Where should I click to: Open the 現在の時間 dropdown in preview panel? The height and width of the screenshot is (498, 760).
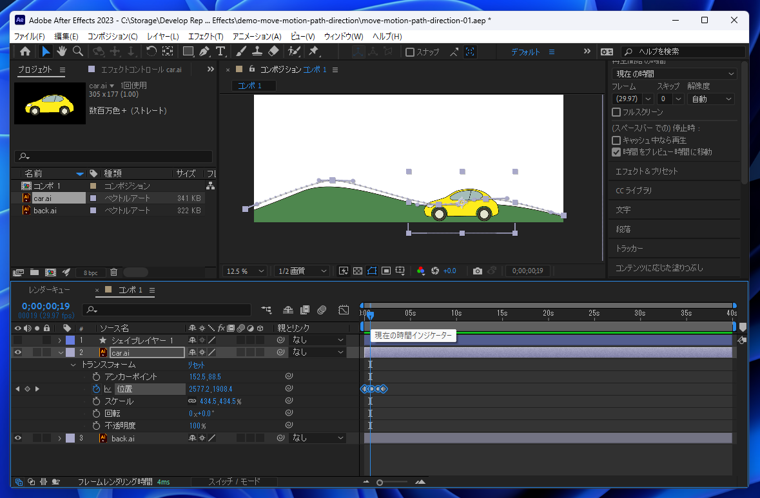[x=674, y=74]
